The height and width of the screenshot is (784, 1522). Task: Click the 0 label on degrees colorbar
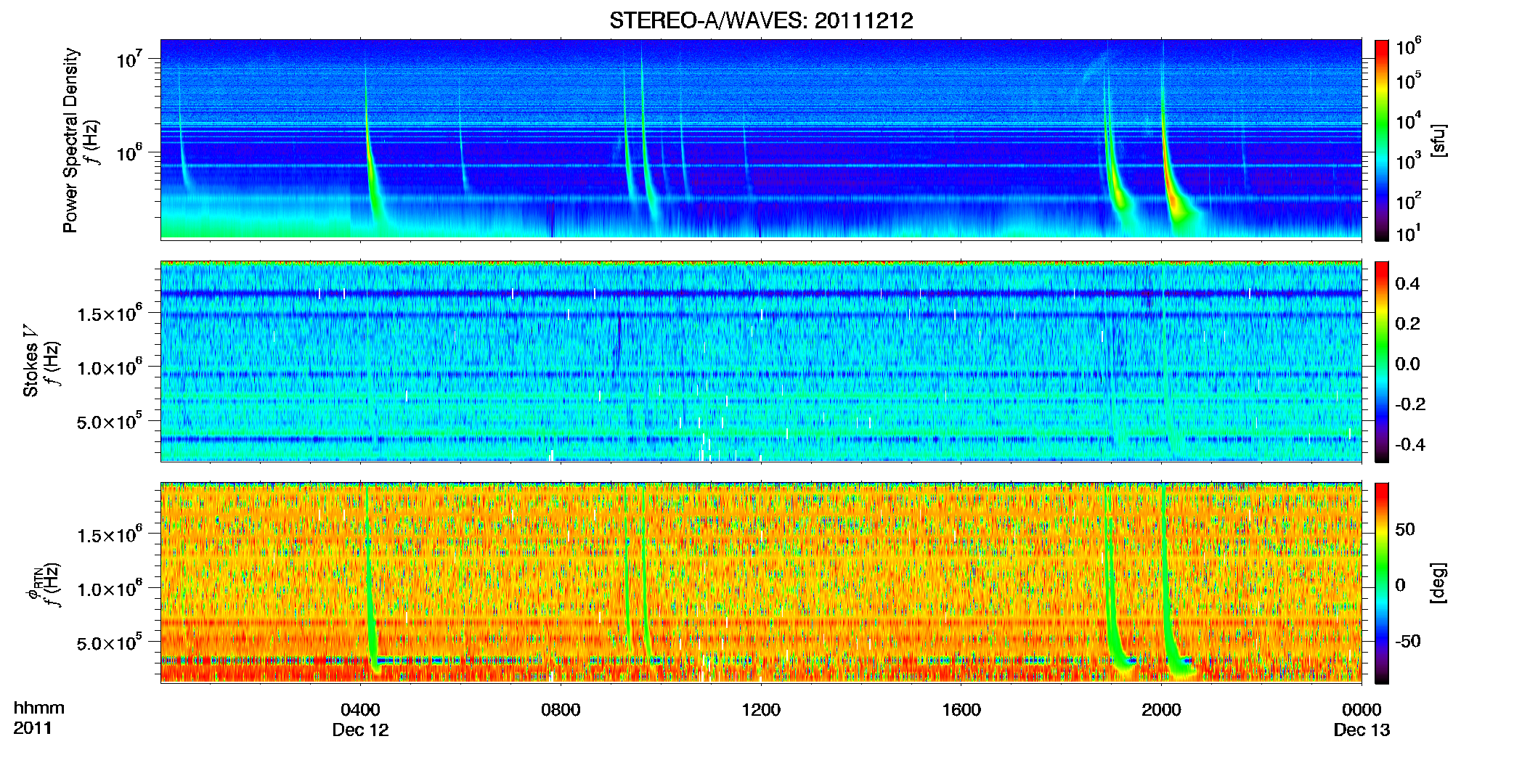[x=1400, y=585]
